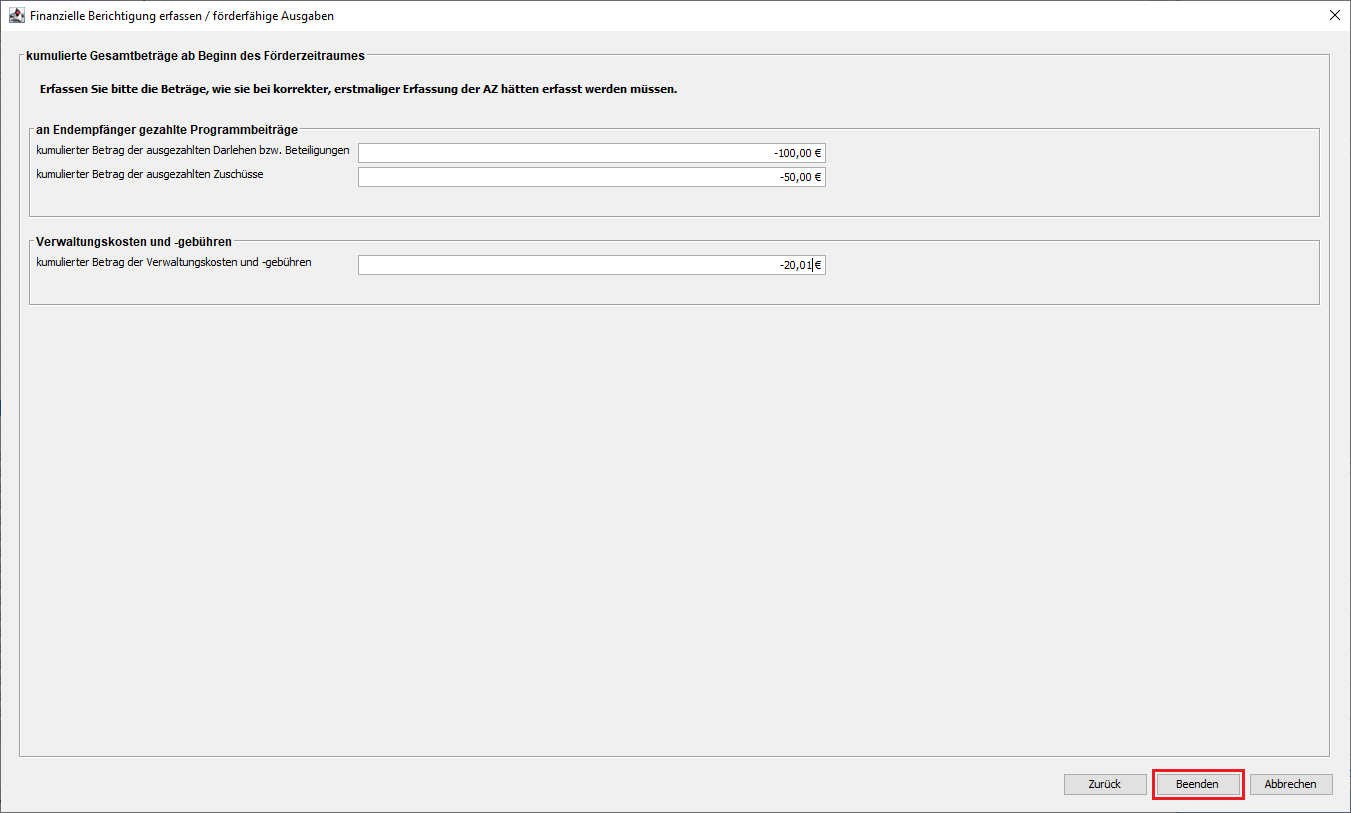Click the bold instruction text Erfassen Sie bitte
1351x813 pixels.
pyautogui.click(x=358, y=89)
